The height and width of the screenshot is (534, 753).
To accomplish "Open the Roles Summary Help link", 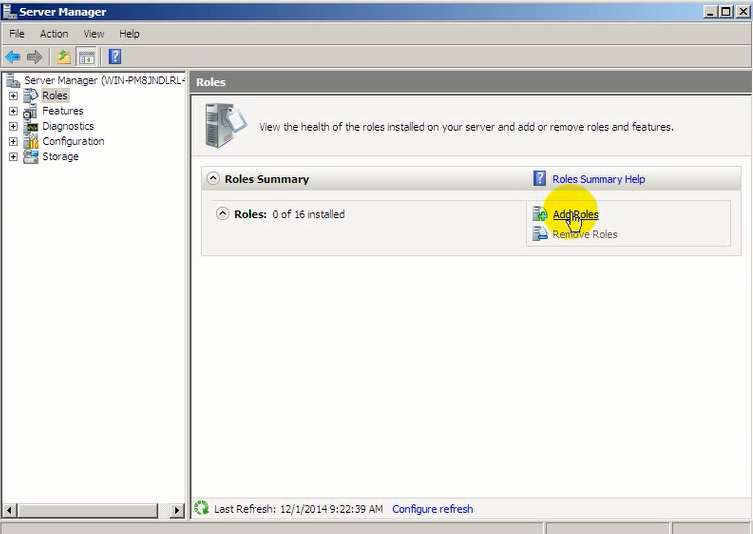I will 598,179.
